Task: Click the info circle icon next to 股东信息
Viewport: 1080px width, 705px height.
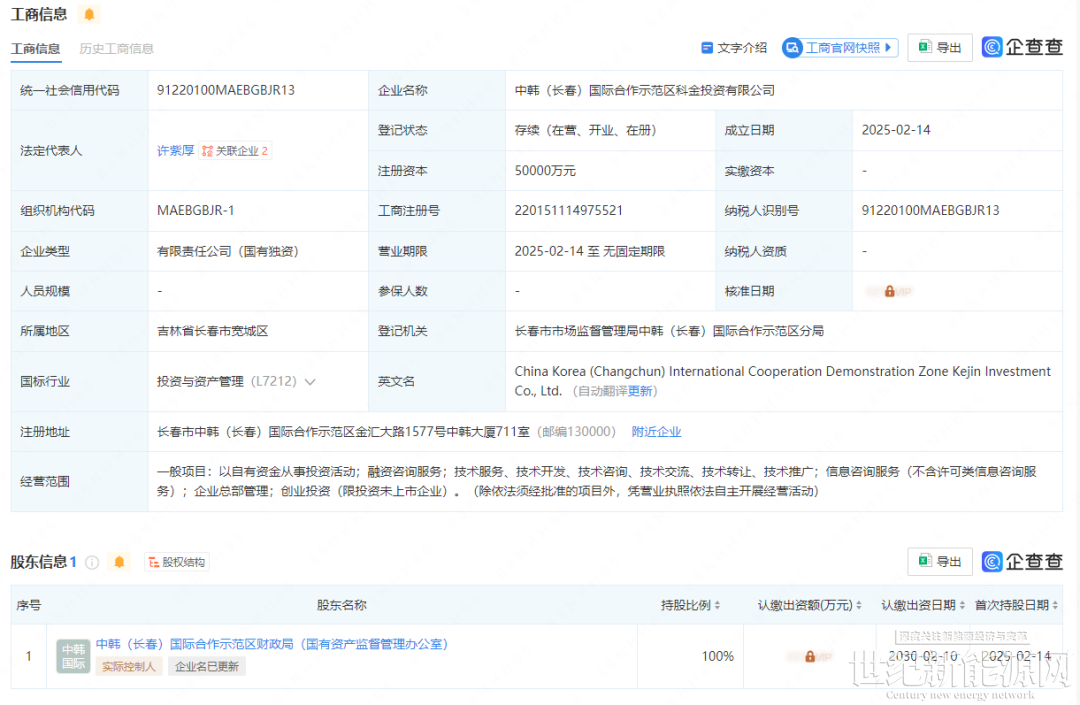Action: [92, 562]
